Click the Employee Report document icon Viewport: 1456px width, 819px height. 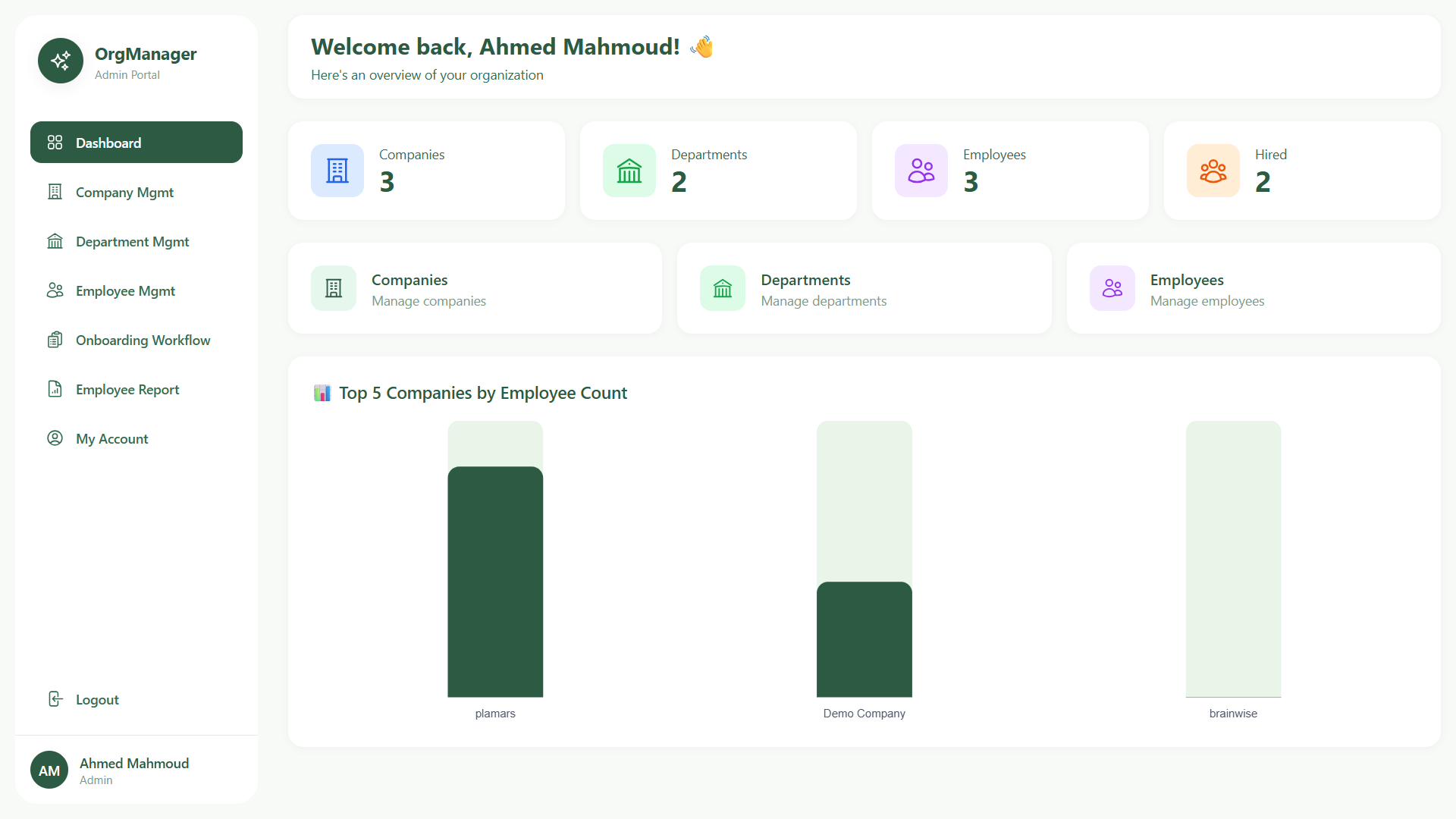point(55,389)
